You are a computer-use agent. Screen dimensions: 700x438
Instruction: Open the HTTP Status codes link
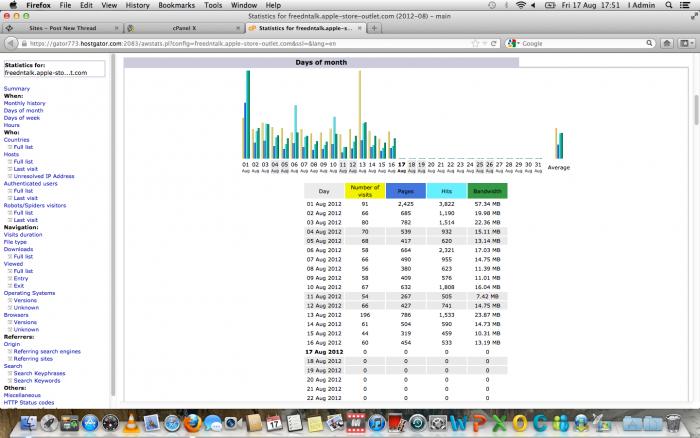[x=29, y=402]
